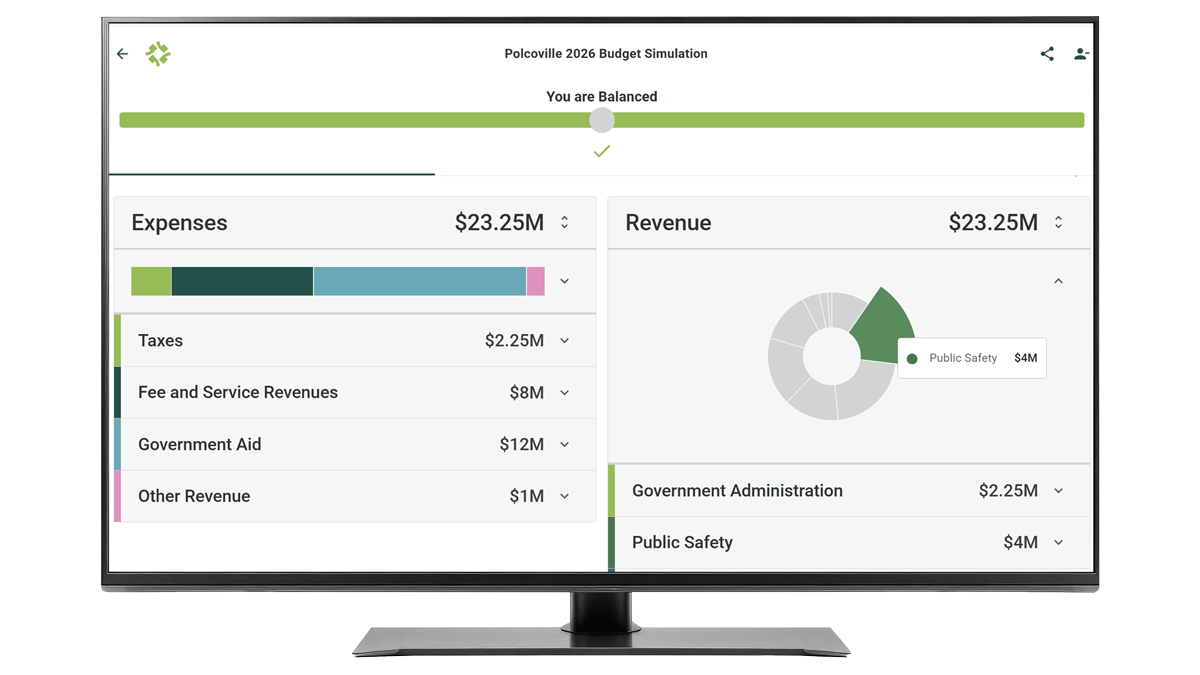Collapse the donut chart with up chevron
The width and height of the screenshot is (1200, 675).
[1059, 281]
